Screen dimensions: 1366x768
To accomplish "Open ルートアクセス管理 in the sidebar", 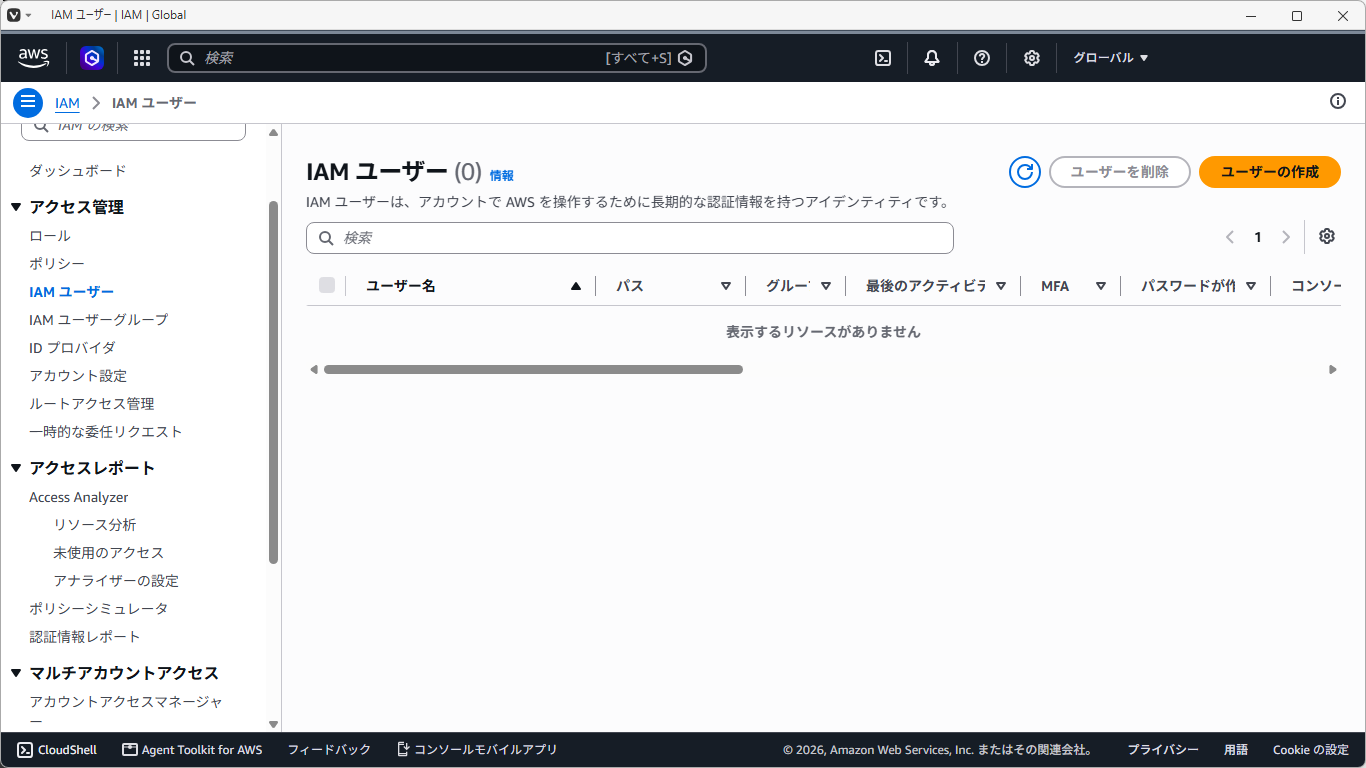I will click(x=92, y=404).
